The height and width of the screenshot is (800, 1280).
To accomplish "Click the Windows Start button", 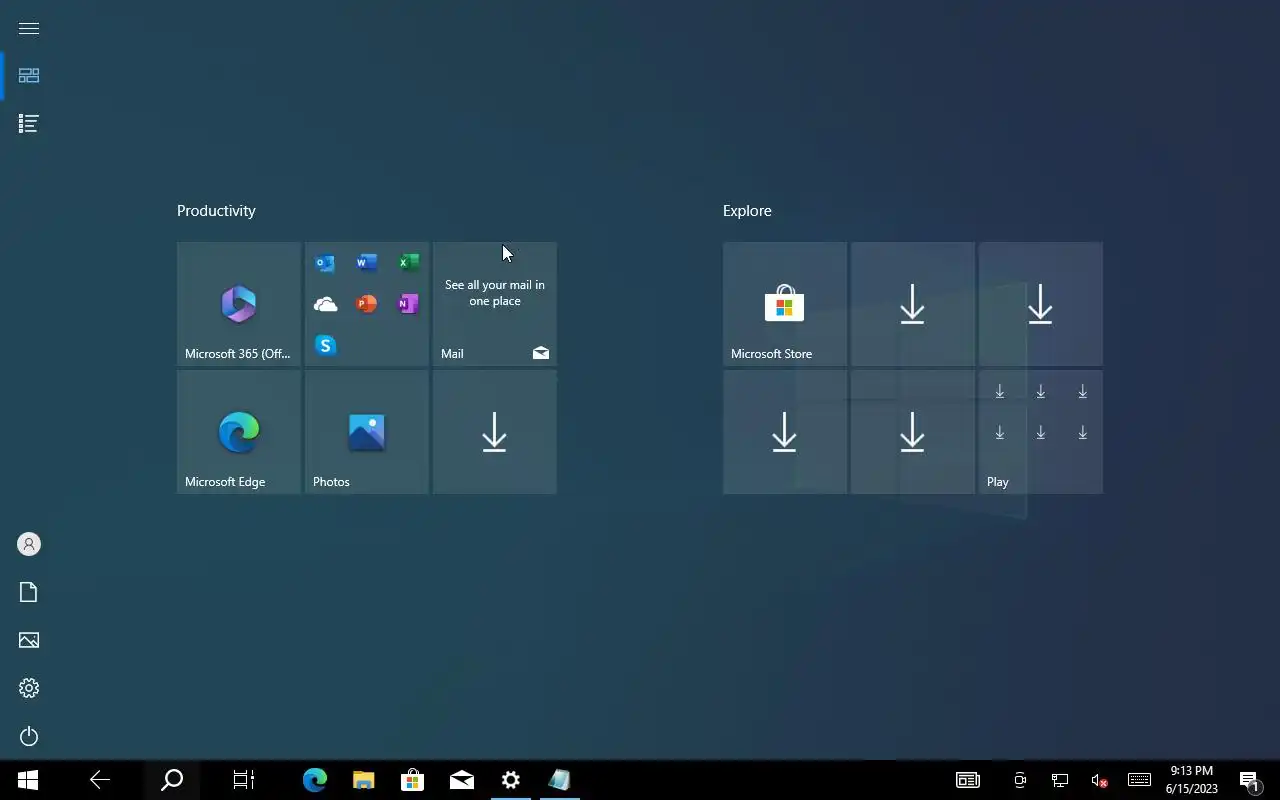I will click(28, 780).
